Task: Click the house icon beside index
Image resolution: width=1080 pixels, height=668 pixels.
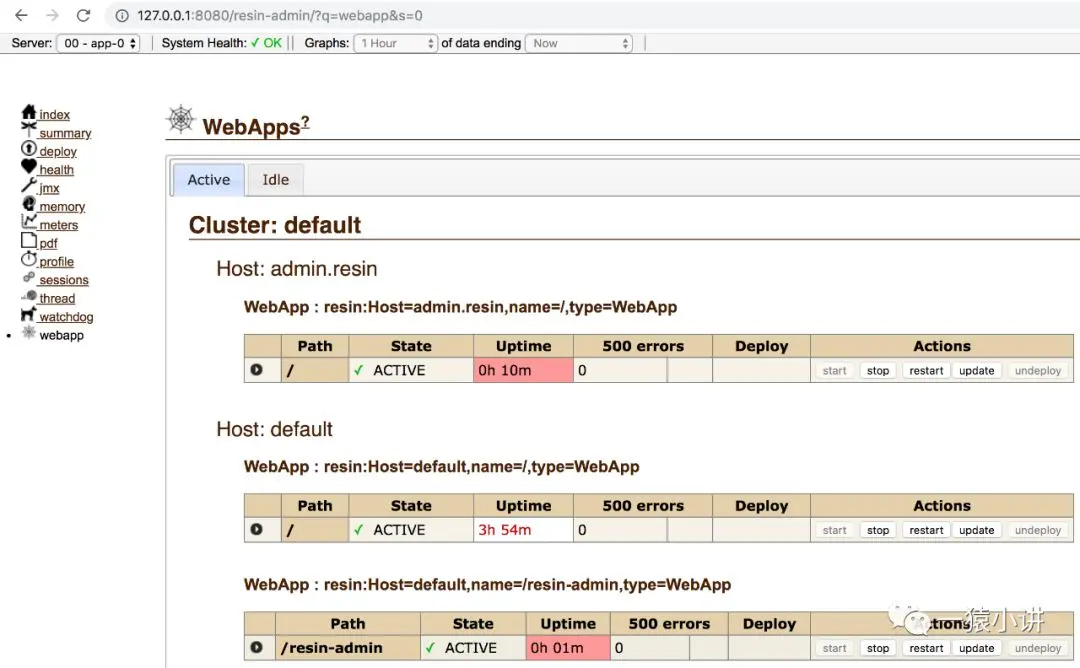Action: click(29, 112)
